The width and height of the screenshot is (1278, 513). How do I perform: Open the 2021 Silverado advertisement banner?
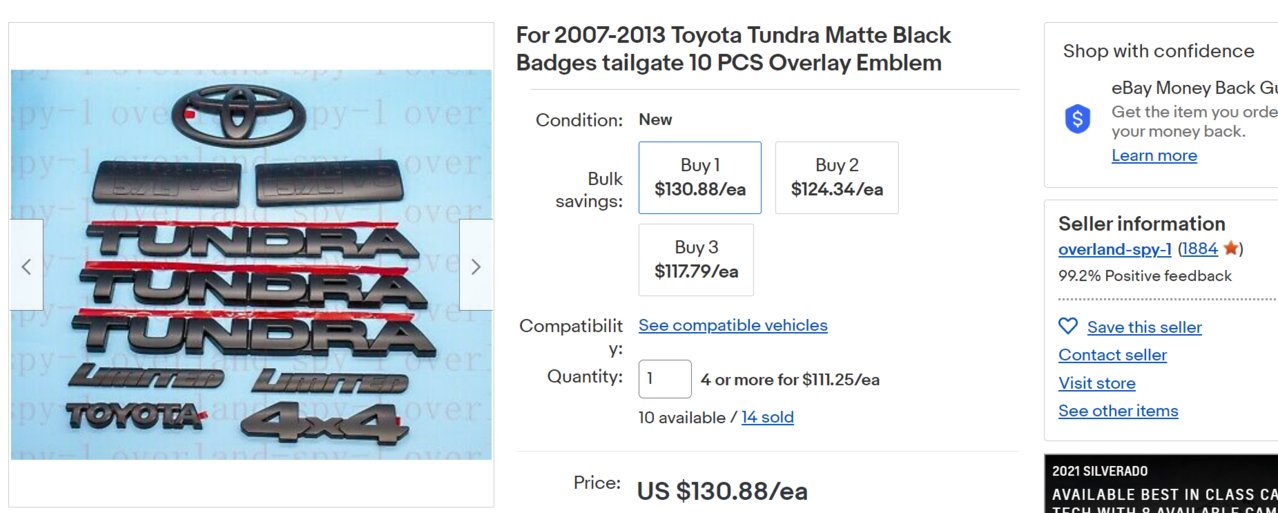1161,484
